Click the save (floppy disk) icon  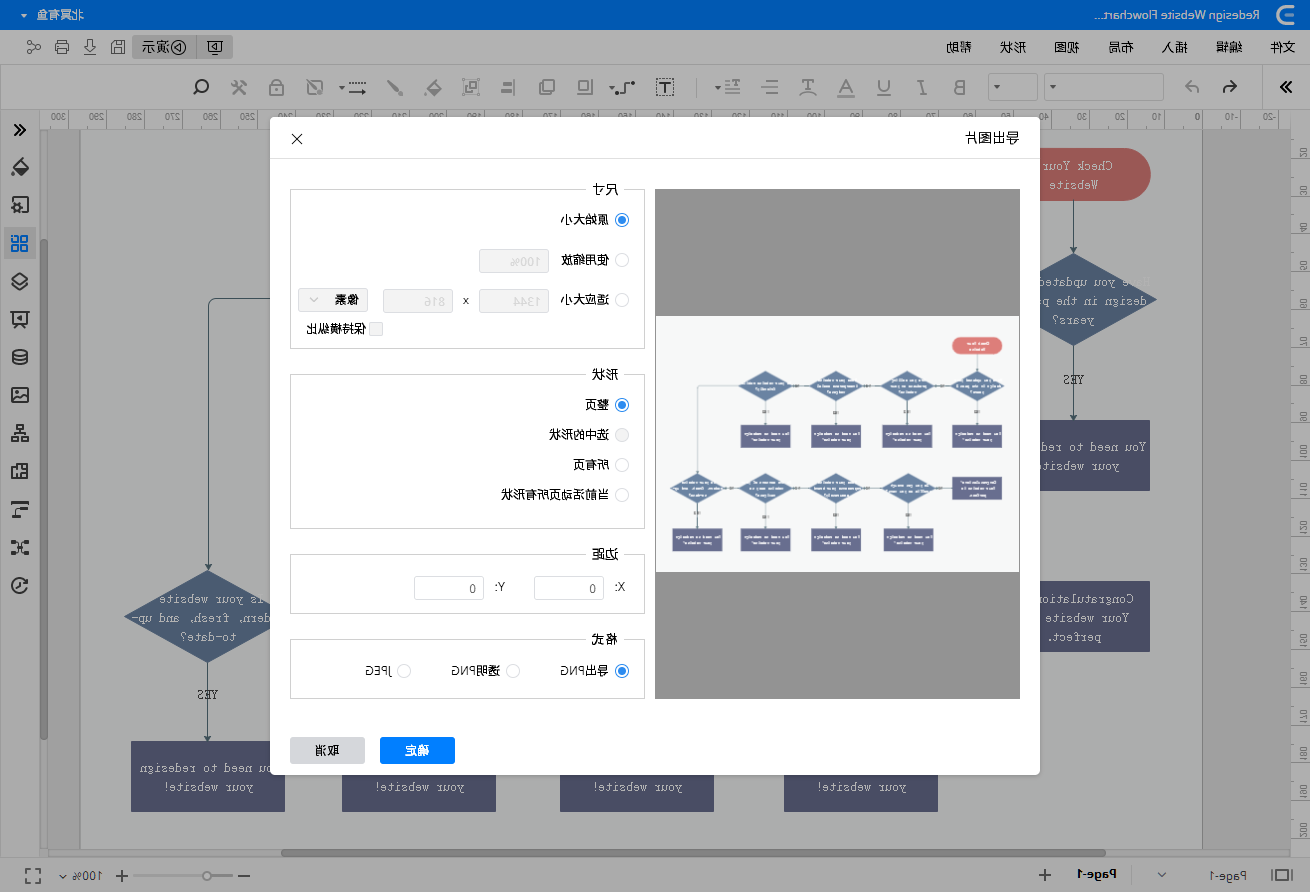117,47
